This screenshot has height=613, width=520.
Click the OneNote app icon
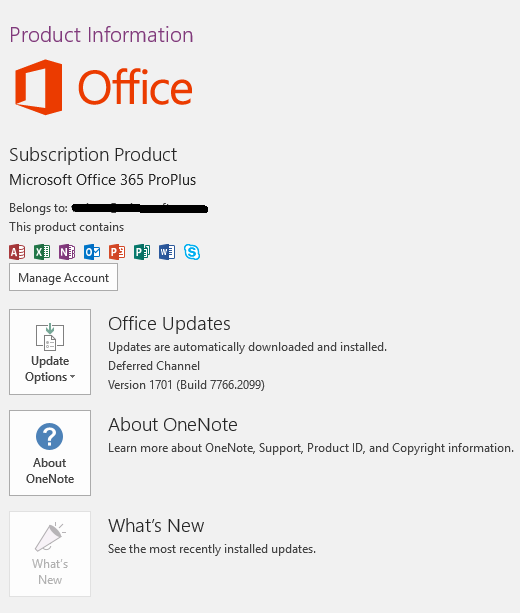pyautogui.click(x=67, y=252)
